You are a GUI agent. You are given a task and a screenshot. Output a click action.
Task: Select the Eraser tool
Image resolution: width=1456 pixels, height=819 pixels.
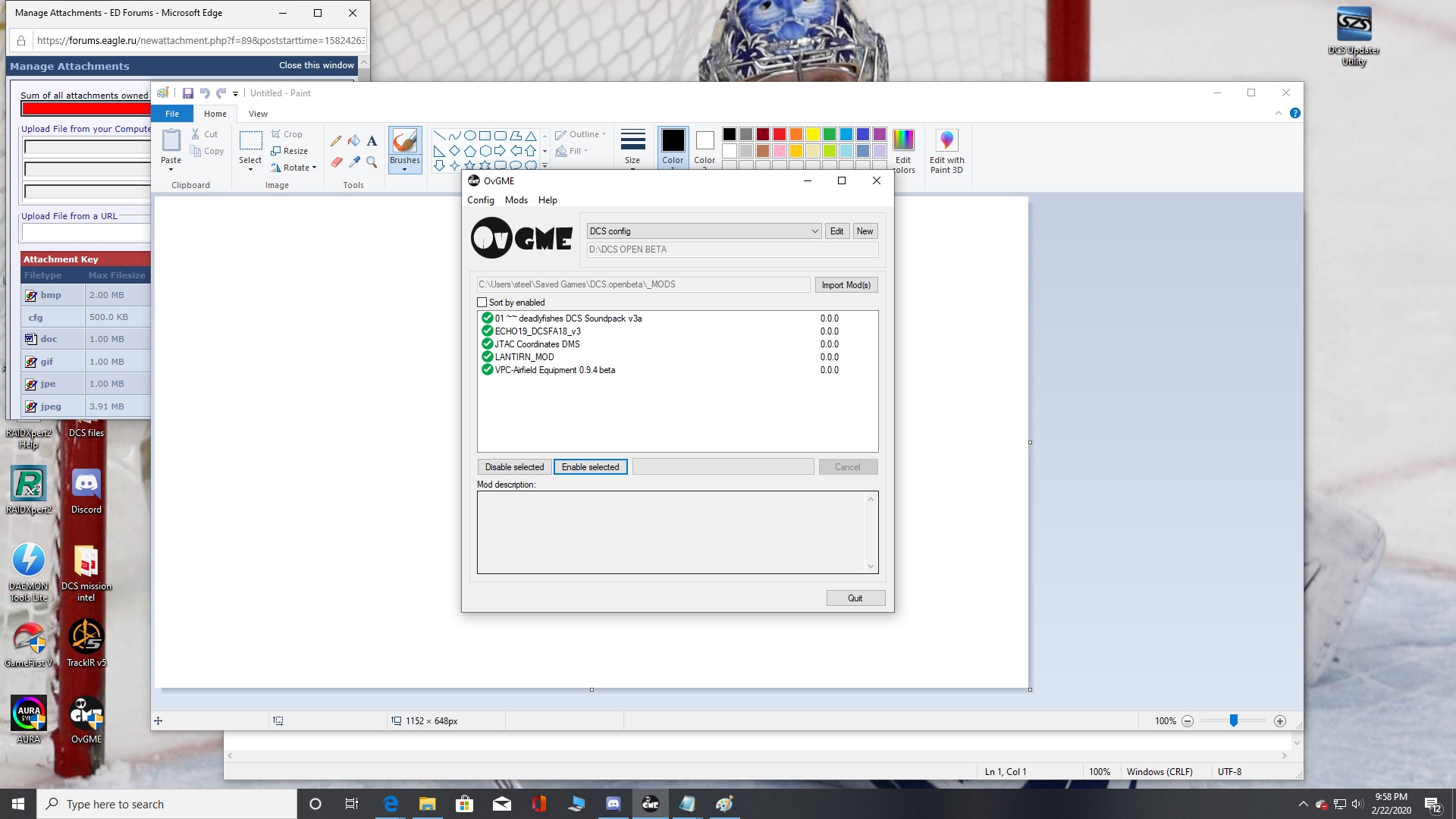pos(336,162)
